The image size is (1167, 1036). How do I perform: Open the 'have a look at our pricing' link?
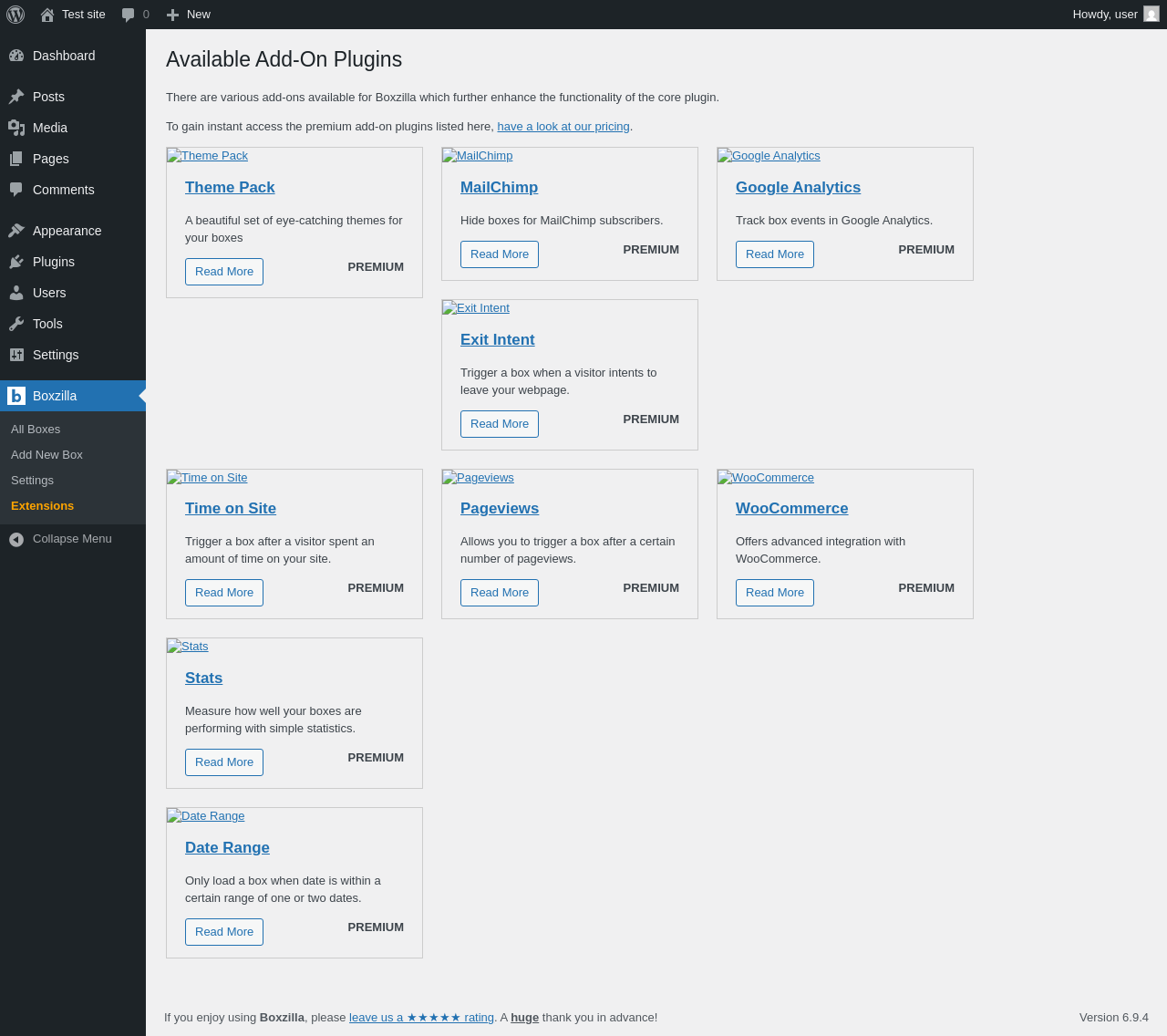563,127
